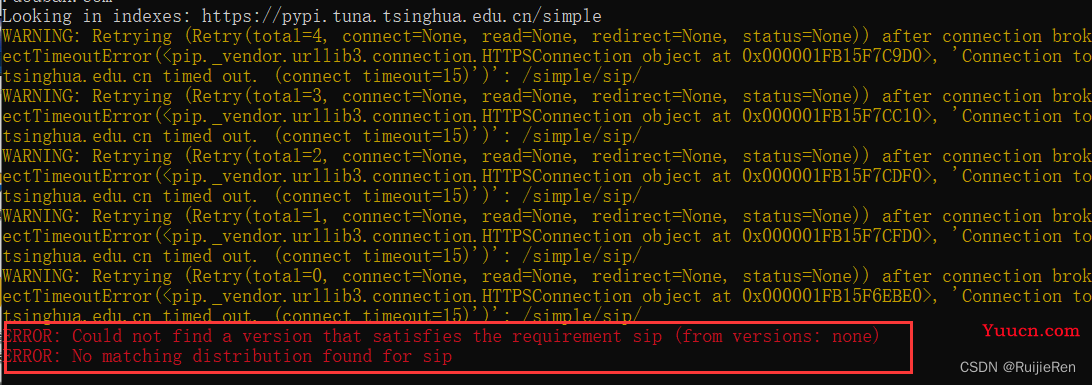The image size is (1092, 385).
Task: Open the pypi.tuna.tsinghua.edu.cn/simple index URL
Action: coord(403,15)
